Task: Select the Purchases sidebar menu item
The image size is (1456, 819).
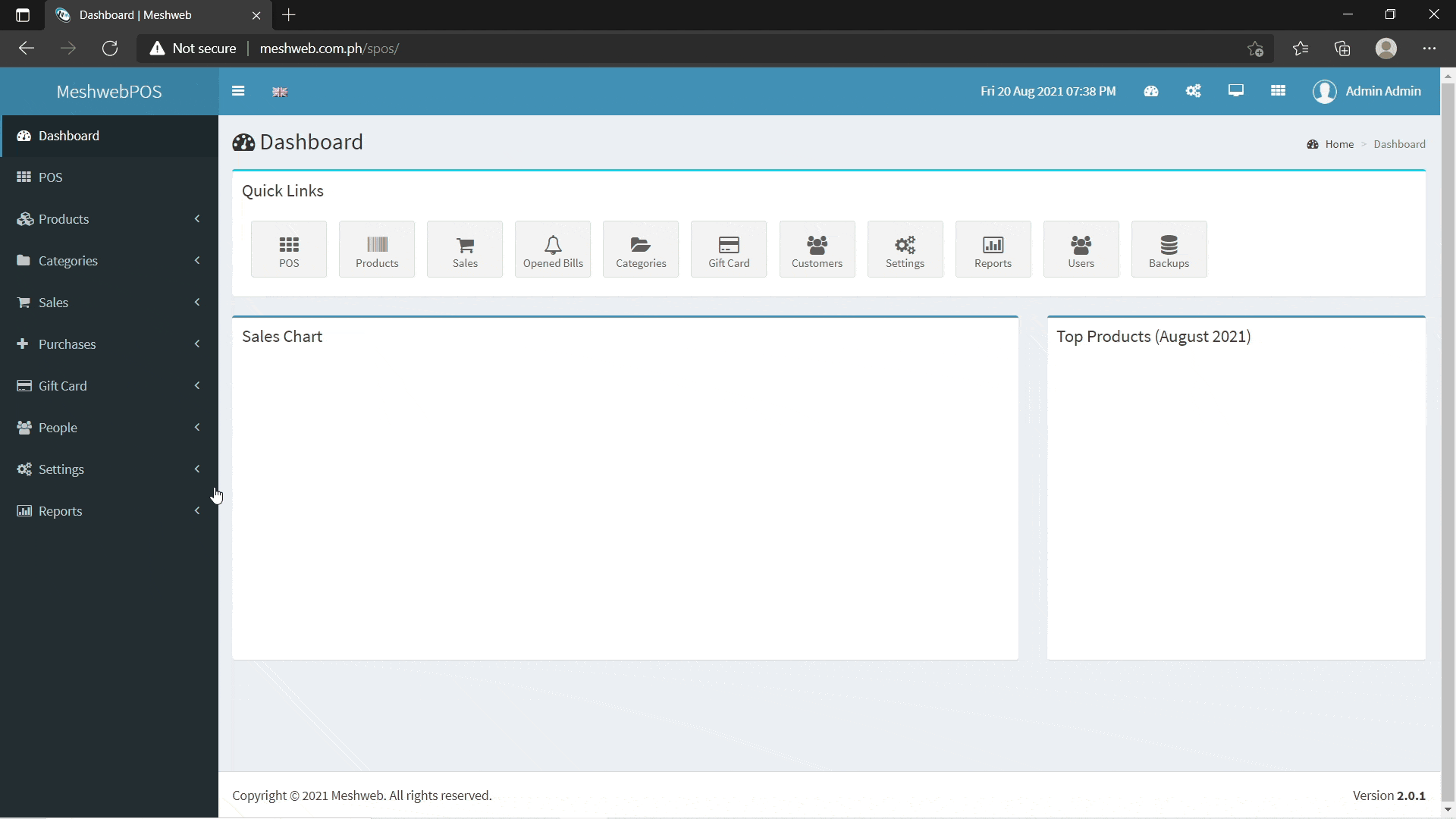Action: (x=108, y=343)
